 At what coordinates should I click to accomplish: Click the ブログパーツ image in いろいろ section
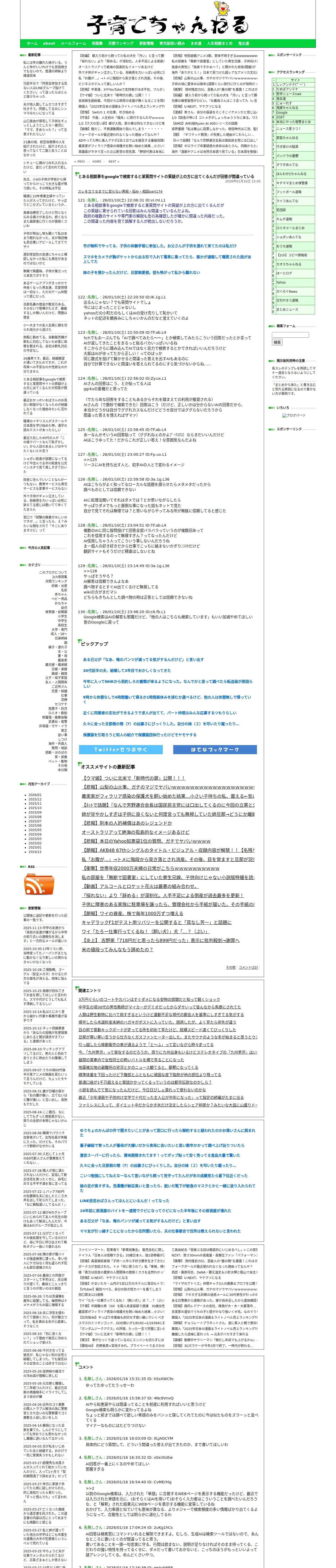click(294, 415)
